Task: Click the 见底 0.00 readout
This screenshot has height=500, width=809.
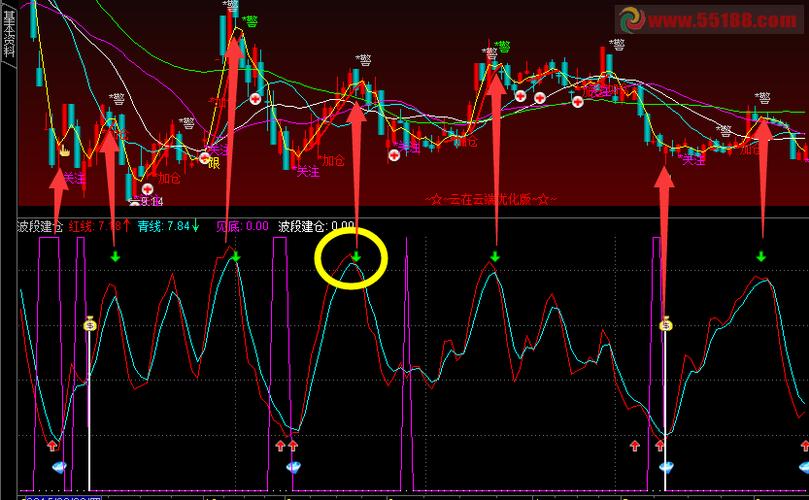Action: tap(242, 227)
